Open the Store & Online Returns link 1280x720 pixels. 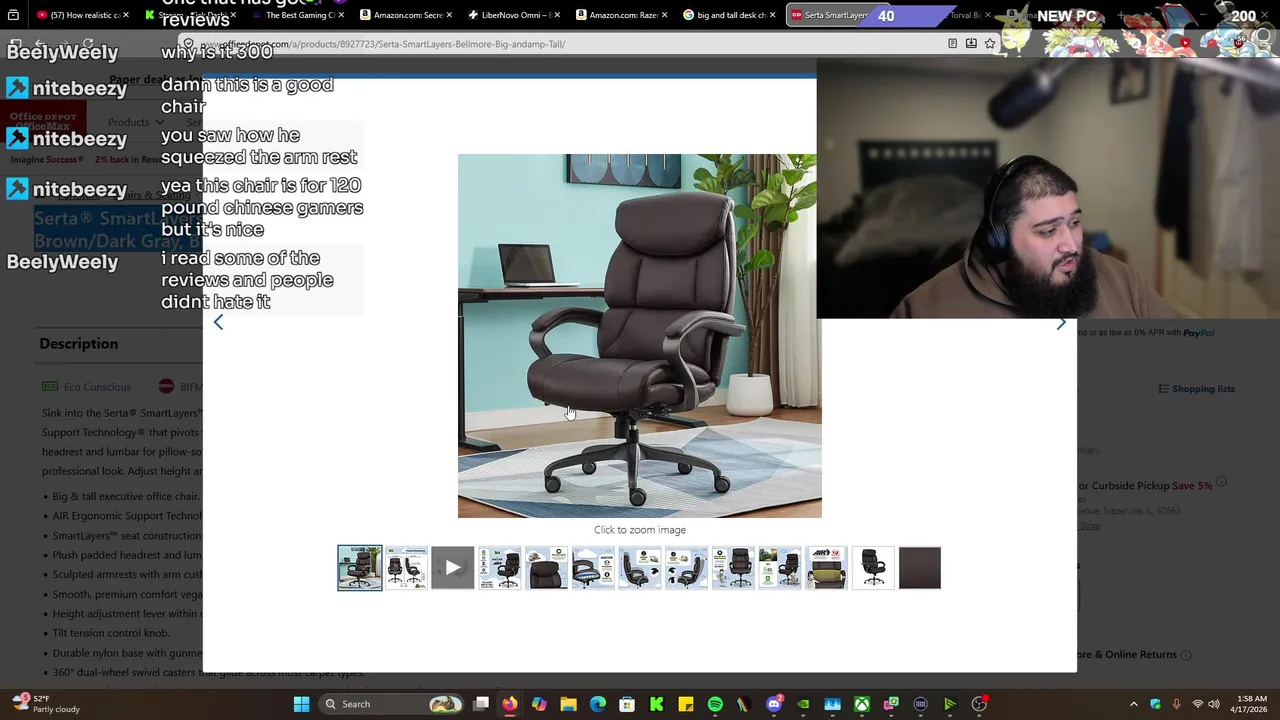point(1133,655)
